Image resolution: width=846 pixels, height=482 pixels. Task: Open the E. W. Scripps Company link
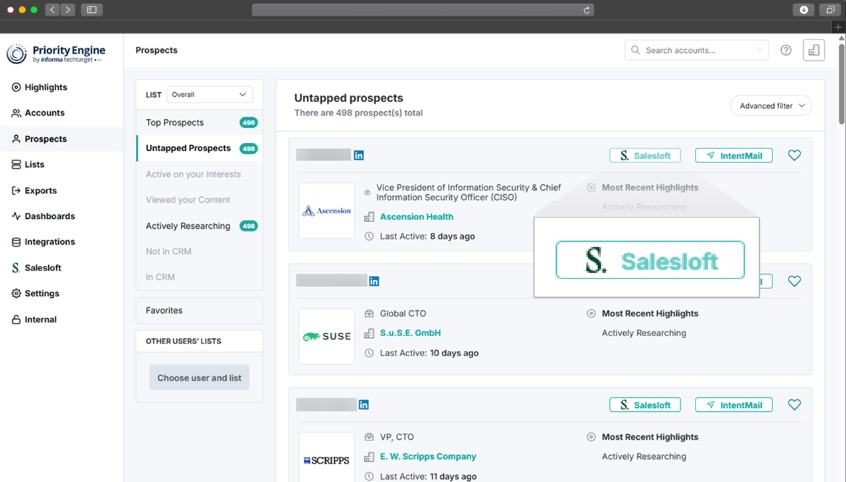point(428,457)
